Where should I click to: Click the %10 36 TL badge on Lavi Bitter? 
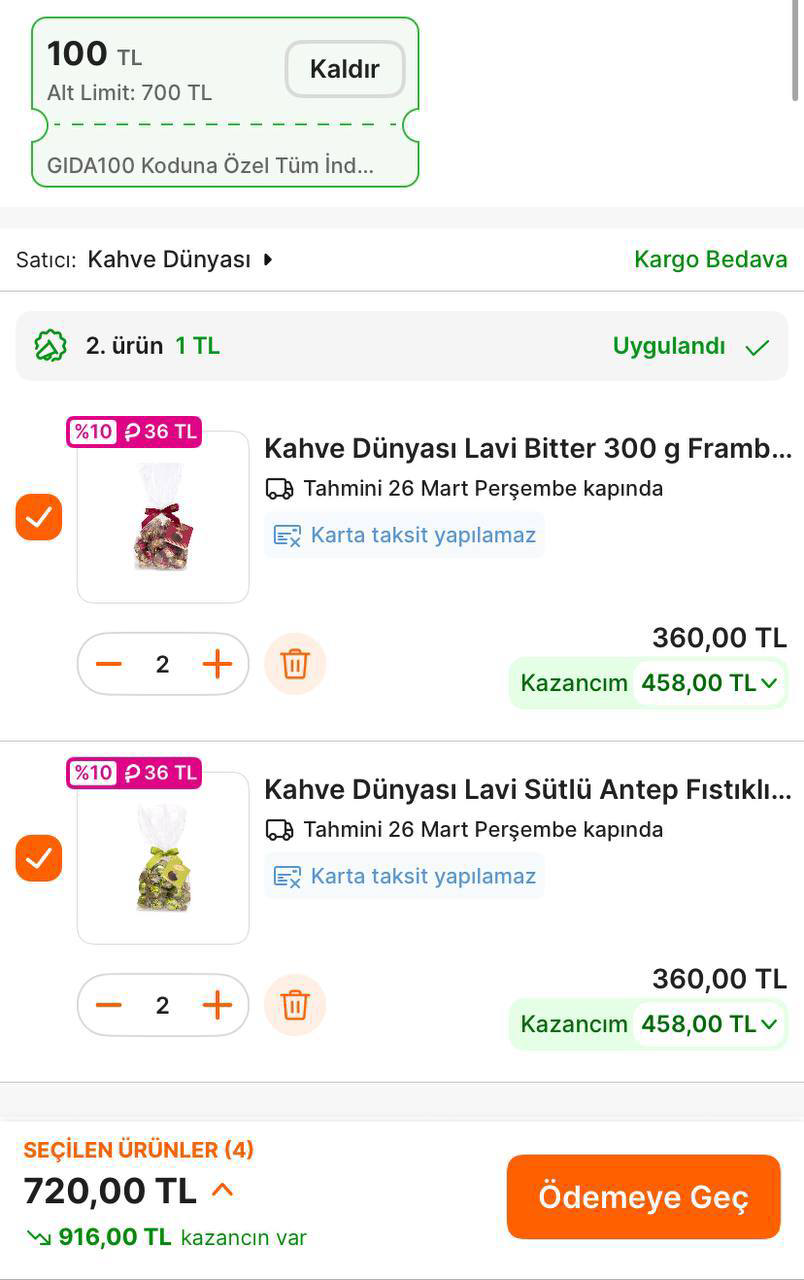pos(135,432)
